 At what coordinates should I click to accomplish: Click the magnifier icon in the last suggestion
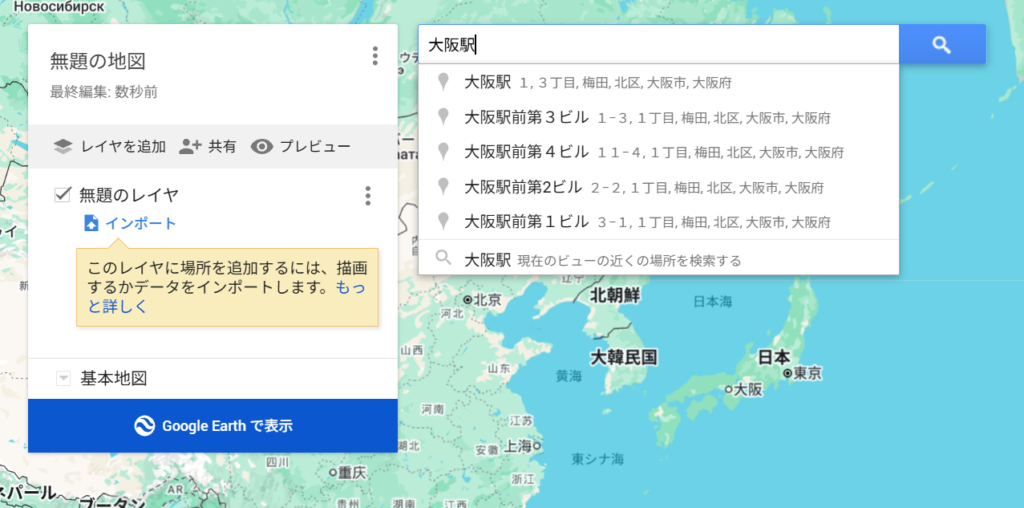coord(443,258)
